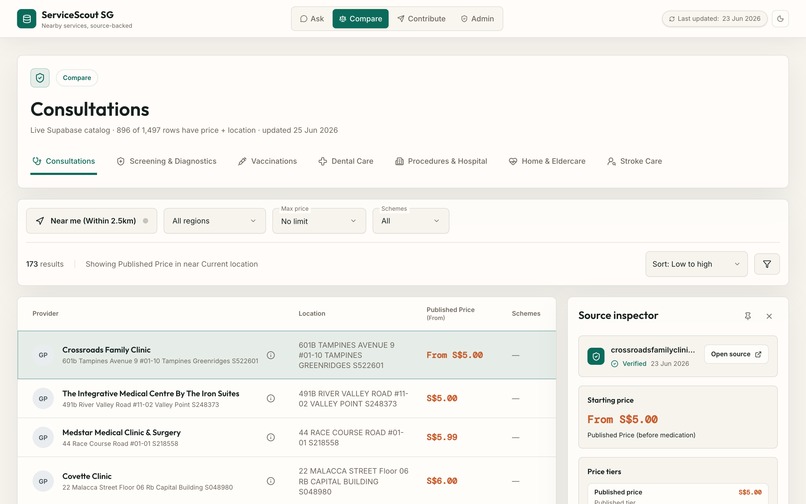
Task: Click the green shield icon beside crossroadsfamilyclini source
Action: (x=596, y=356)
